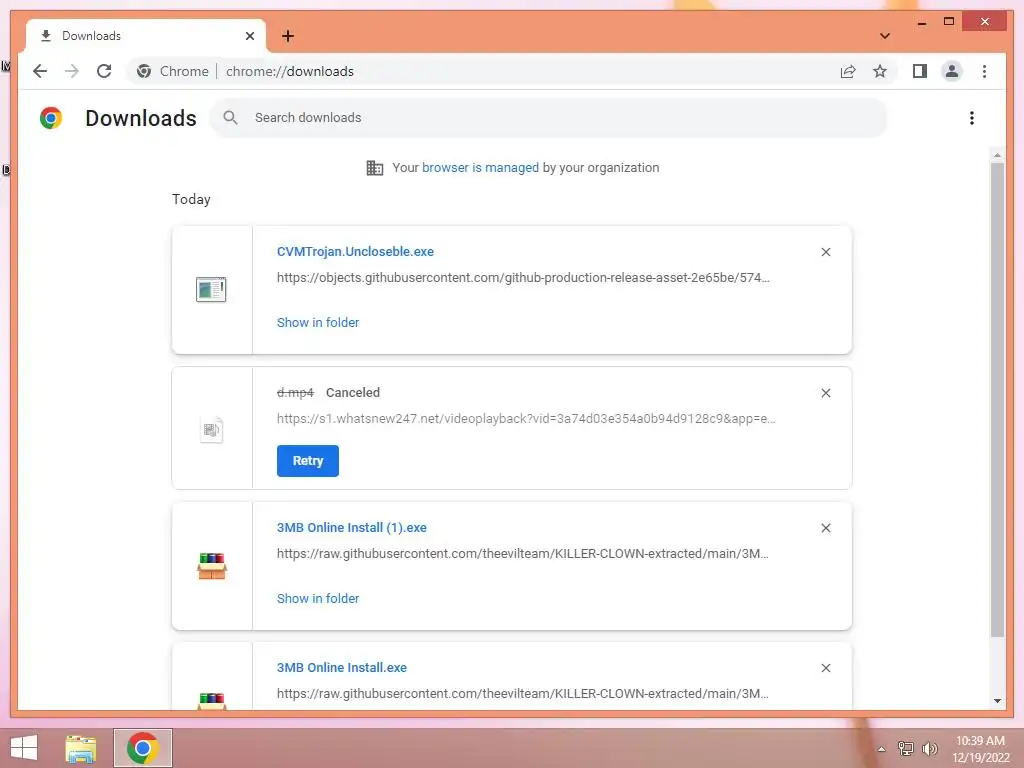
Task: Show 3MB Online Install (1).exe in folder
Action: 318,599
